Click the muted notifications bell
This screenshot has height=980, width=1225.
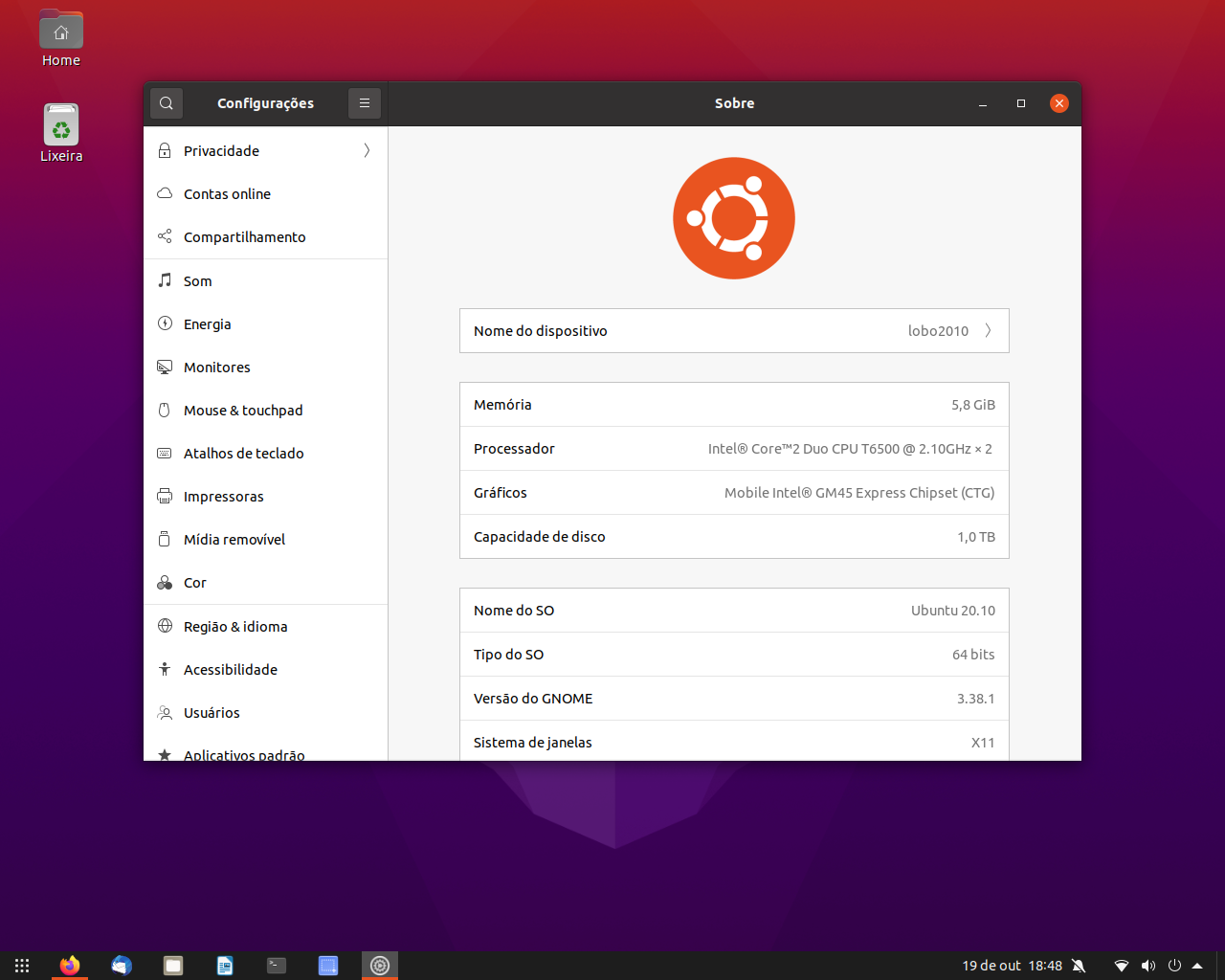coord(1080,965)
